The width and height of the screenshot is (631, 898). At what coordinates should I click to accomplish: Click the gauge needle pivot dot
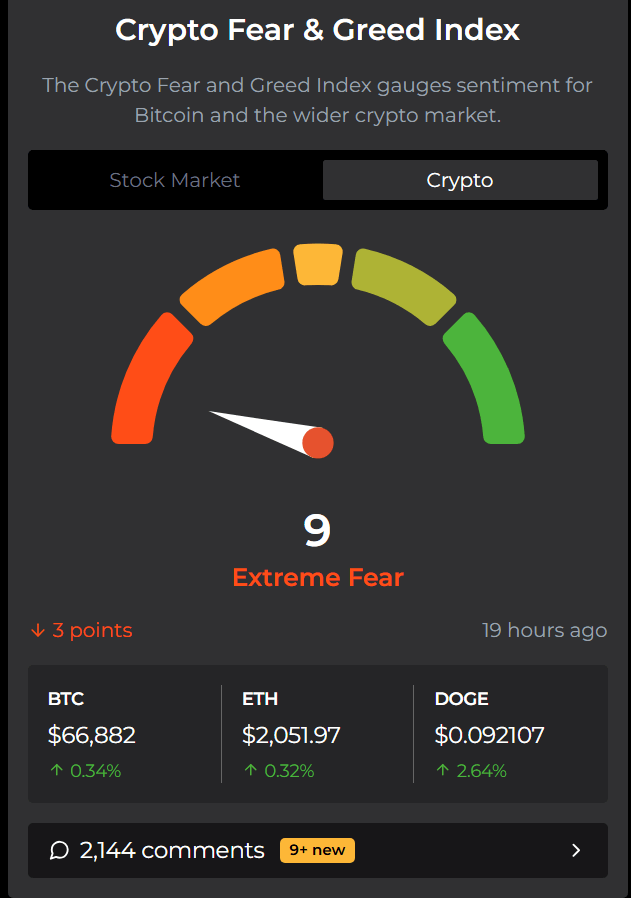[317, 442]
